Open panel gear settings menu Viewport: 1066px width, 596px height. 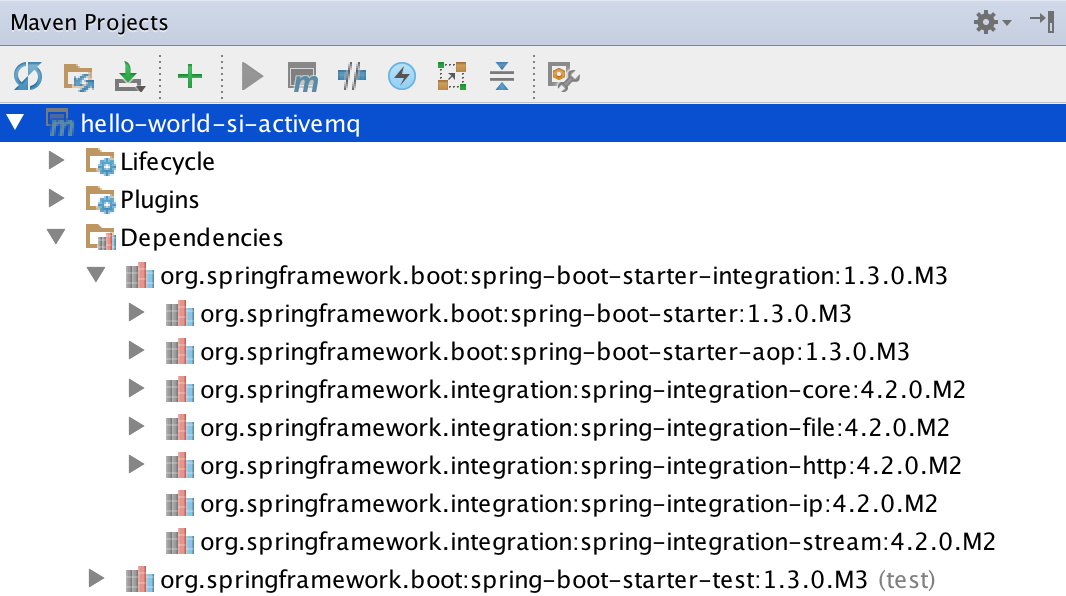(x=992, y=22)
